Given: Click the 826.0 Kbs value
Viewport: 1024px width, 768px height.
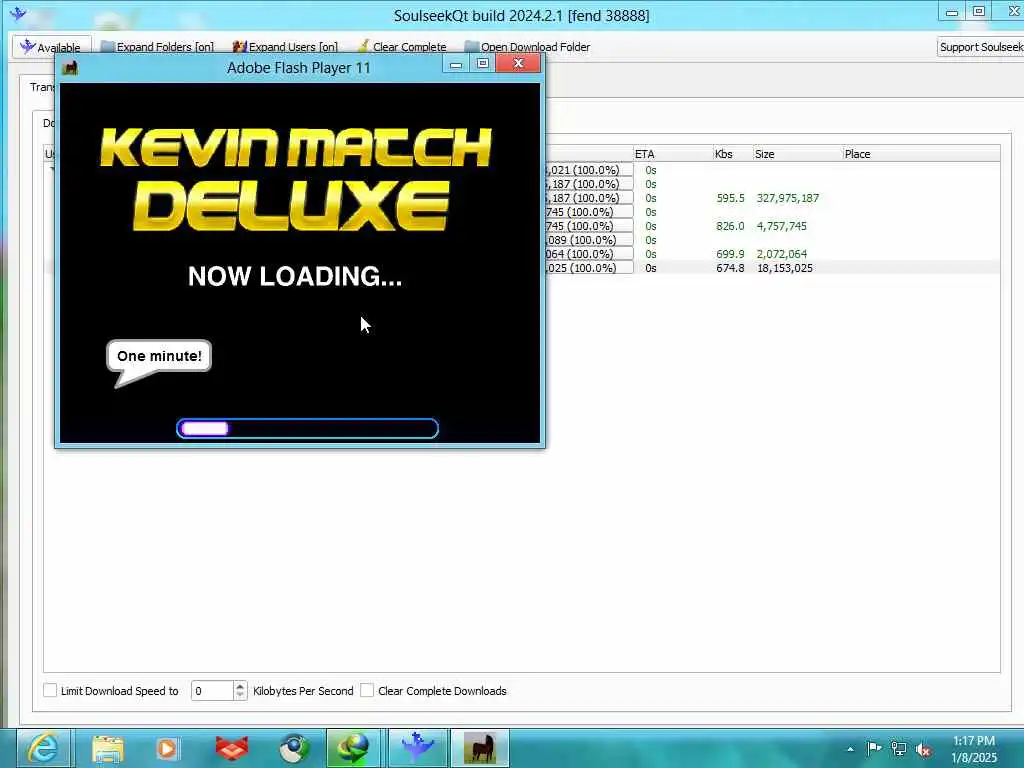Looking at the screenshot, I should point(730,226).
